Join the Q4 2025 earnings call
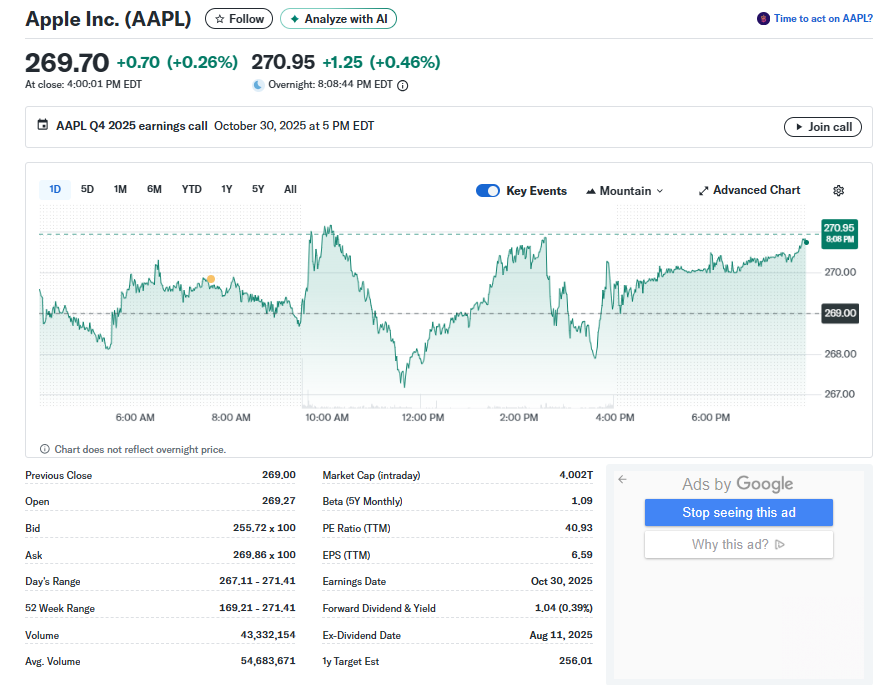This screenshot has width=887, height=685. pyautogui.click(x=822, y=127)
